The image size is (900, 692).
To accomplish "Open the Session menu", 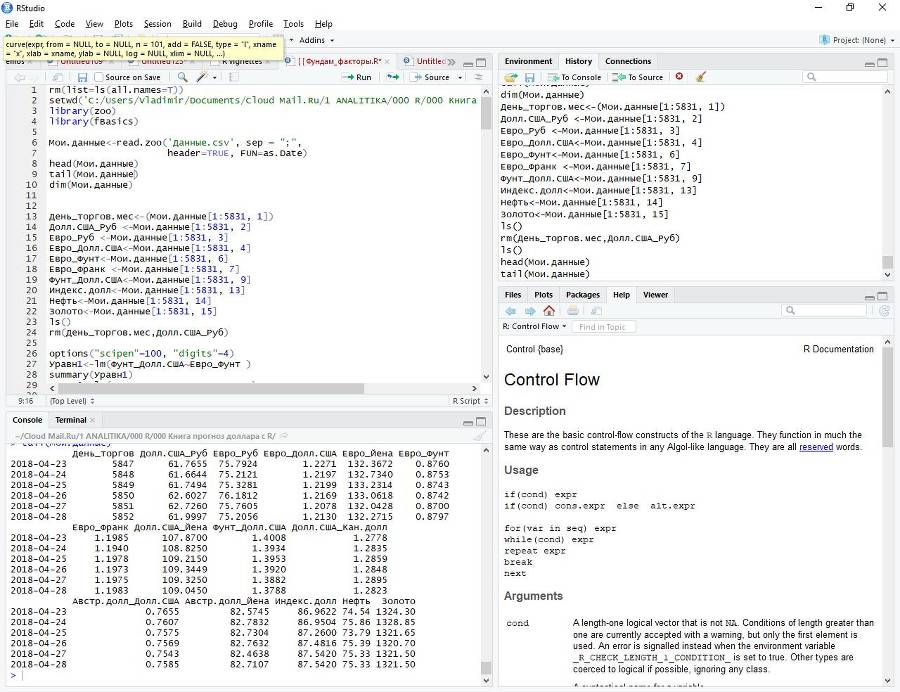I will (157, 24).
